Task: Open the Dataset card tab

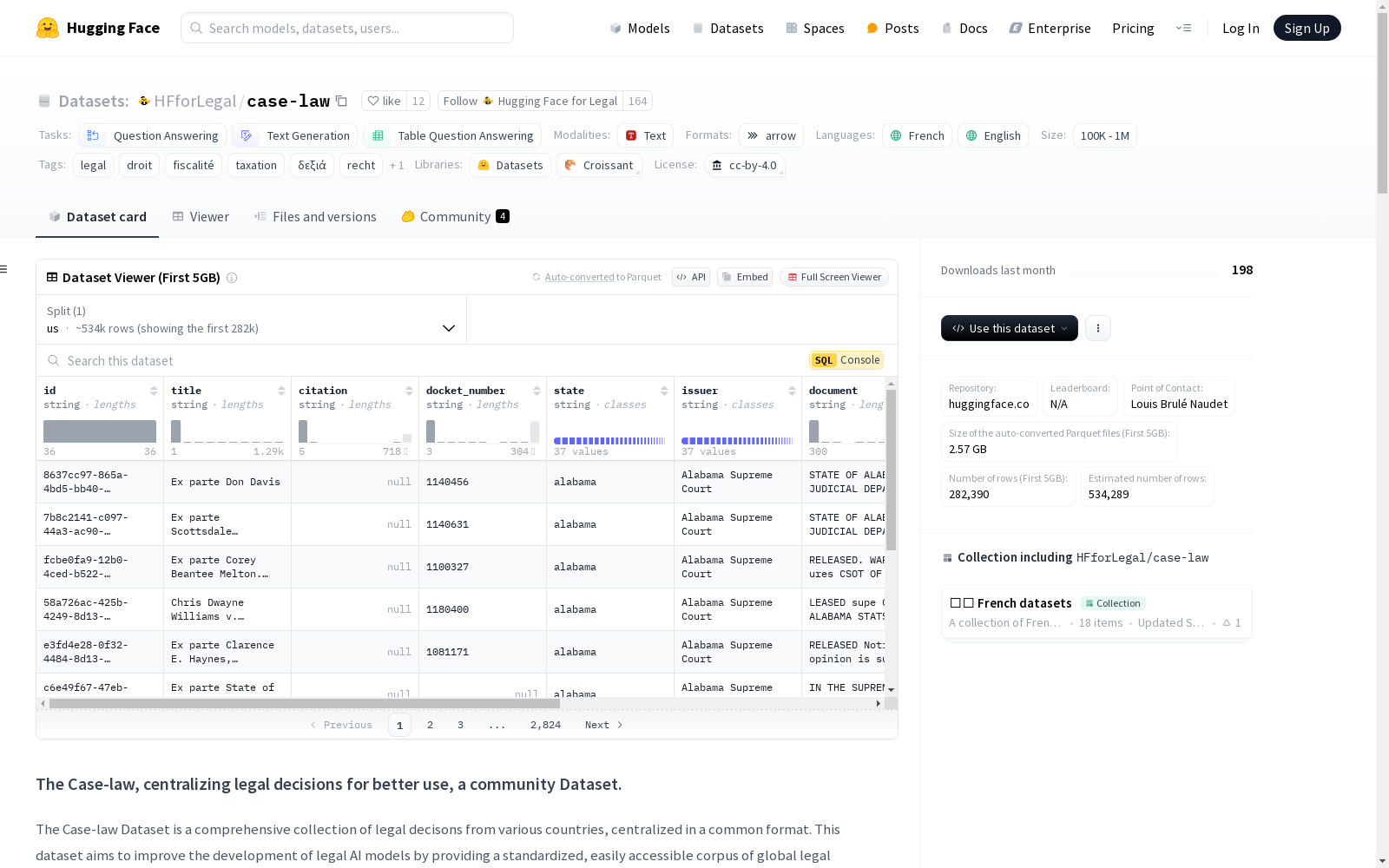Action: 97,217
